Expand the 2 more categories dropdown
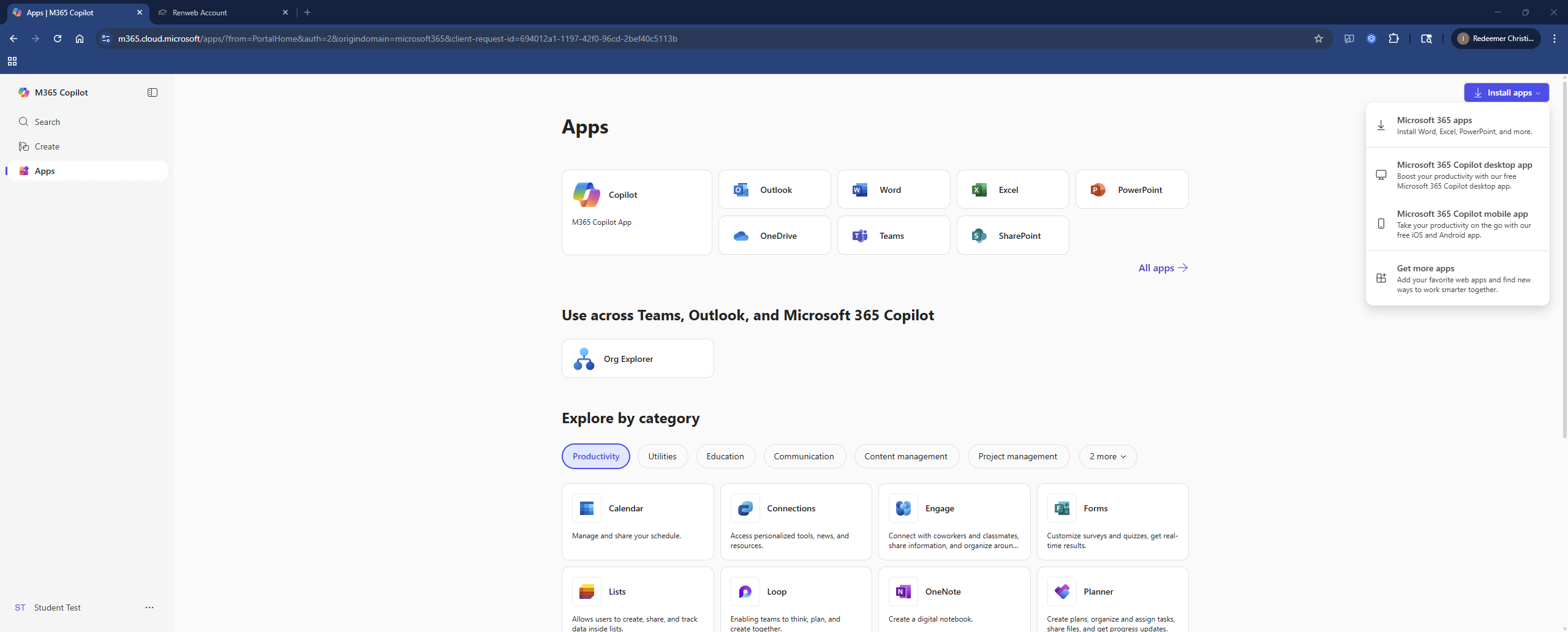Viewport: 1568px width, 632px height. click(x=1108, y=457)
